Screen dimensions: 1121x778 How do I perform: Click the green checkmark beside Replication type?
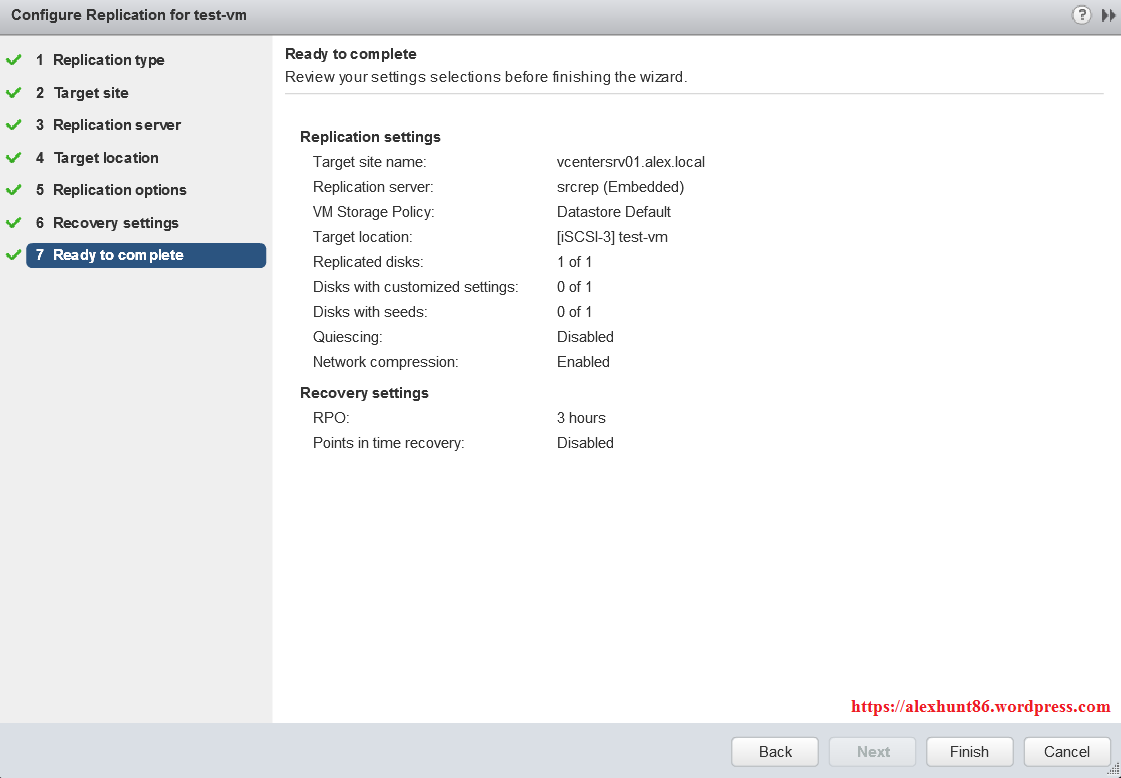tap(14, 59)
